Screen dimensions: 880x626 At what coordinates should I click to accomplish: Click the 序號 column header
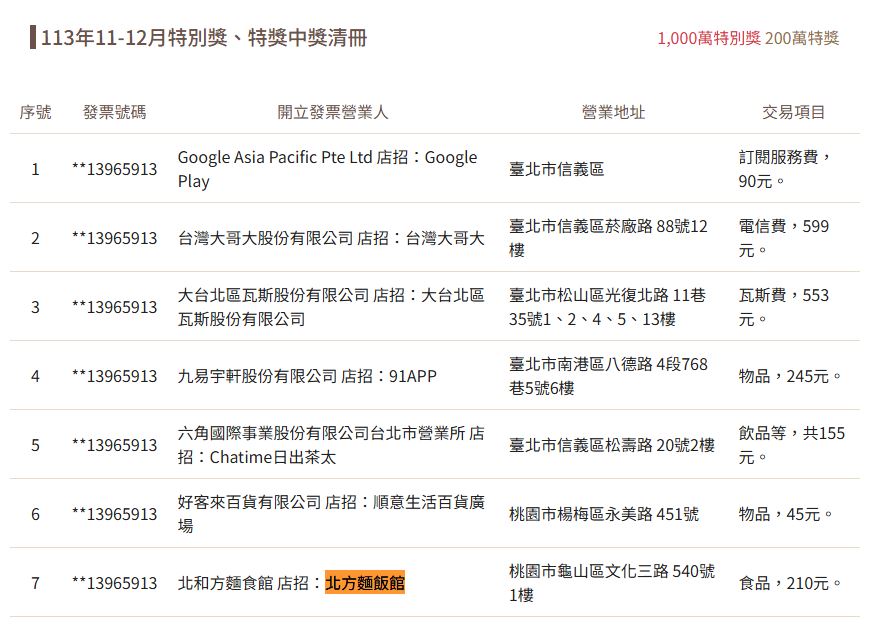click(35, 112)
